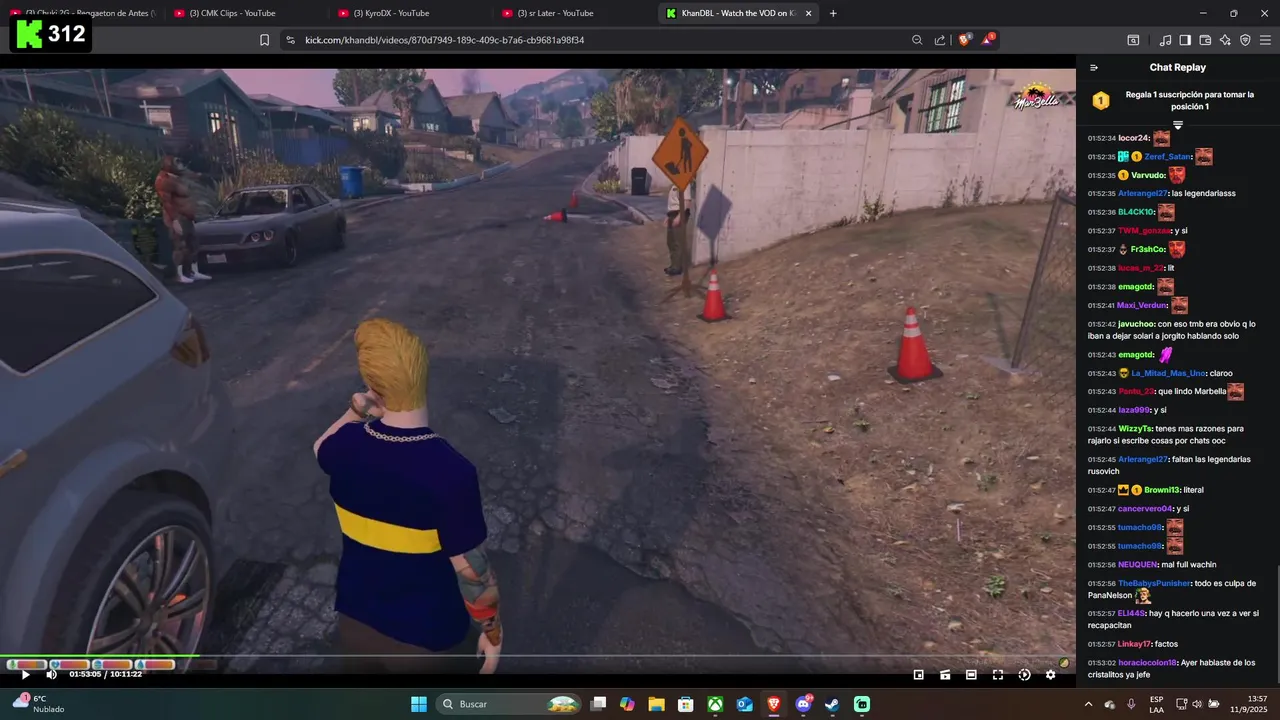This screenshot has height=720, width=1280.
Task: Expand the gift subscription leaderboard
Action: [x=1178, y=125]
